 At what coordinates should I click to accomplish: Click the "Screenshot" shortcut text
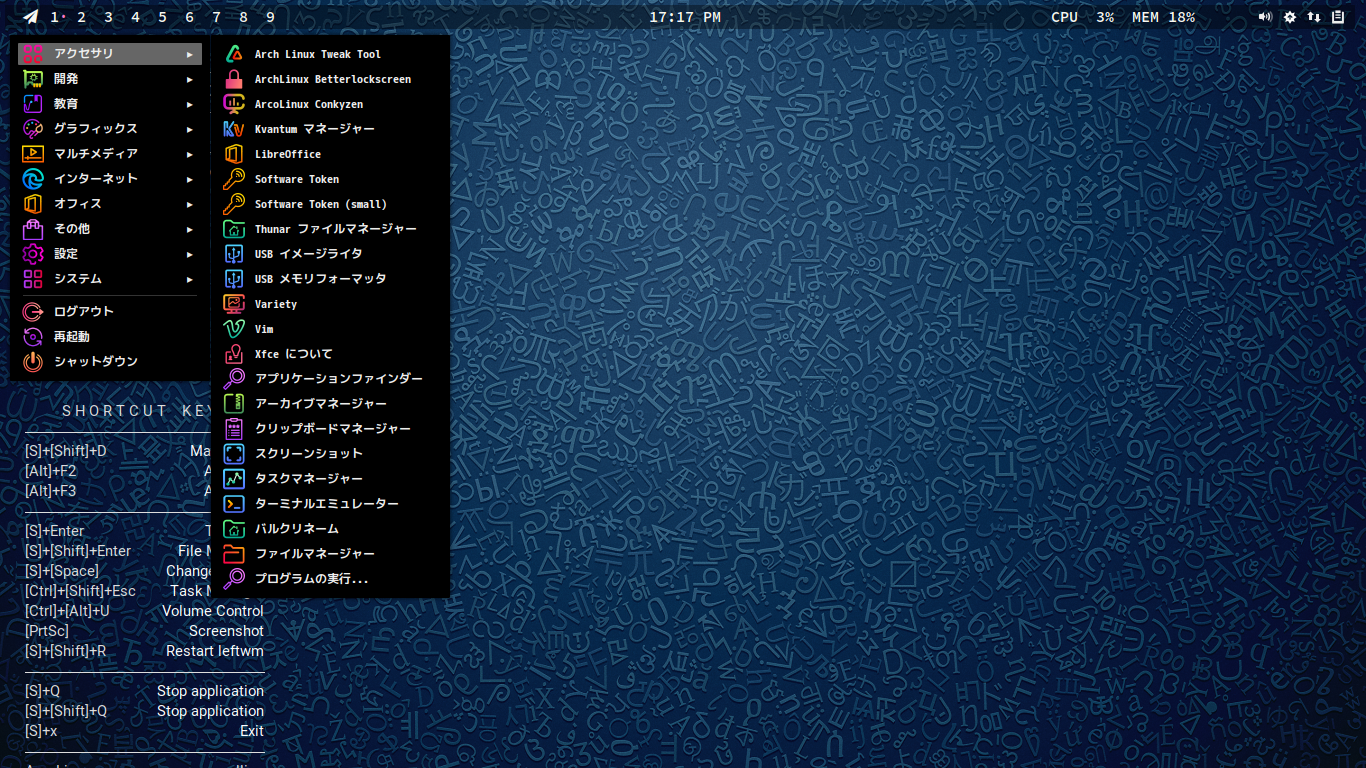coord(227,631)
